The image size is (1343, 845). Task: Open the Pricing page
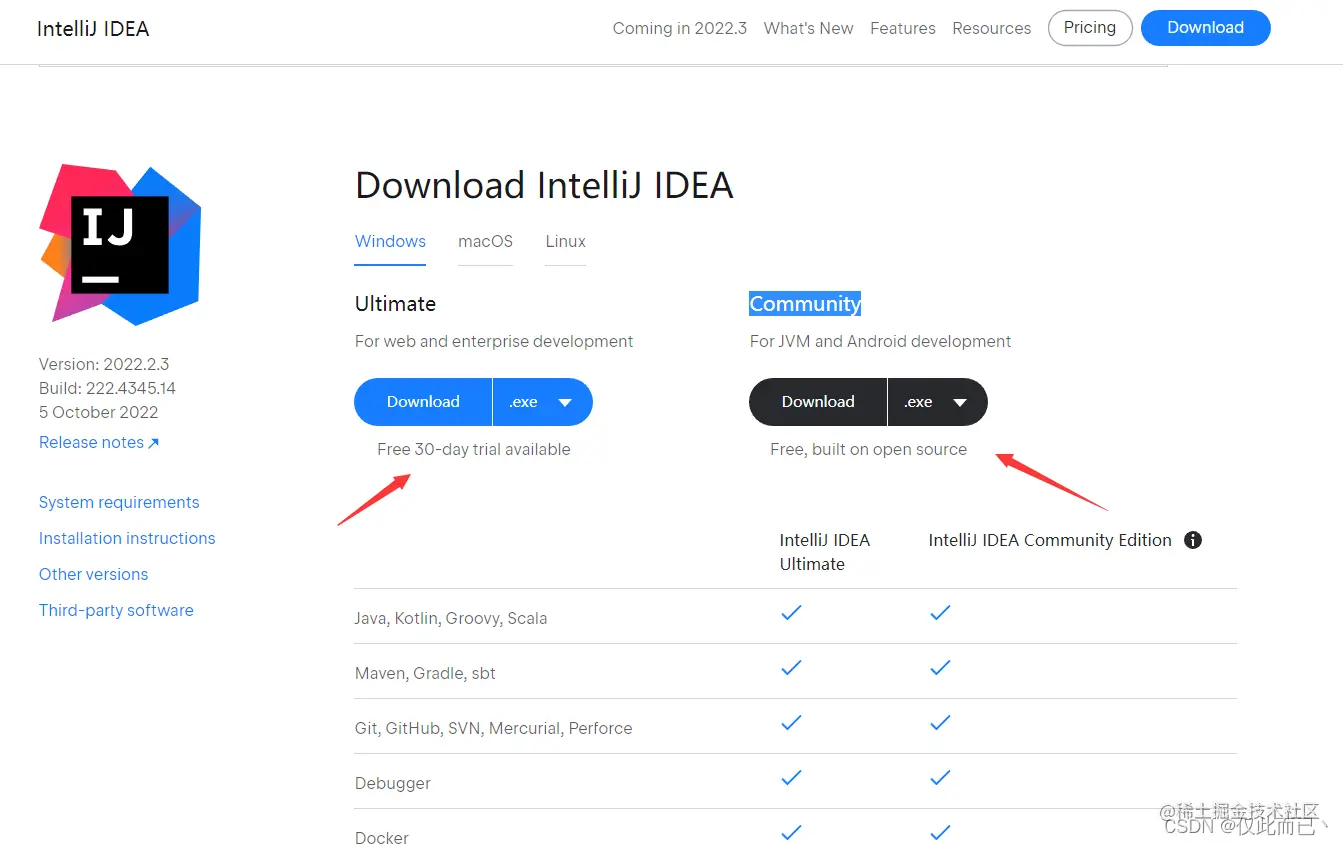click(x=1089, y=28)
